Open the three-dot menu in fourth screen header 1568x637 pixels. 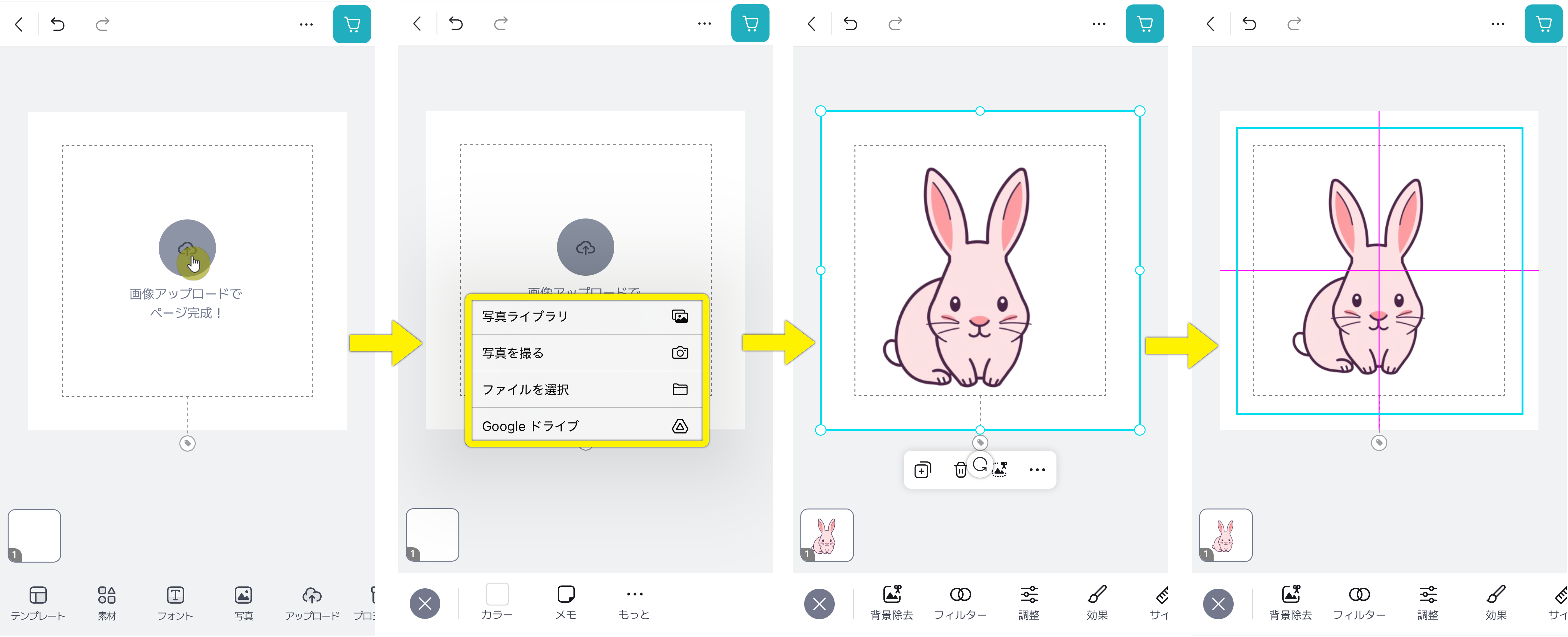1497,24
